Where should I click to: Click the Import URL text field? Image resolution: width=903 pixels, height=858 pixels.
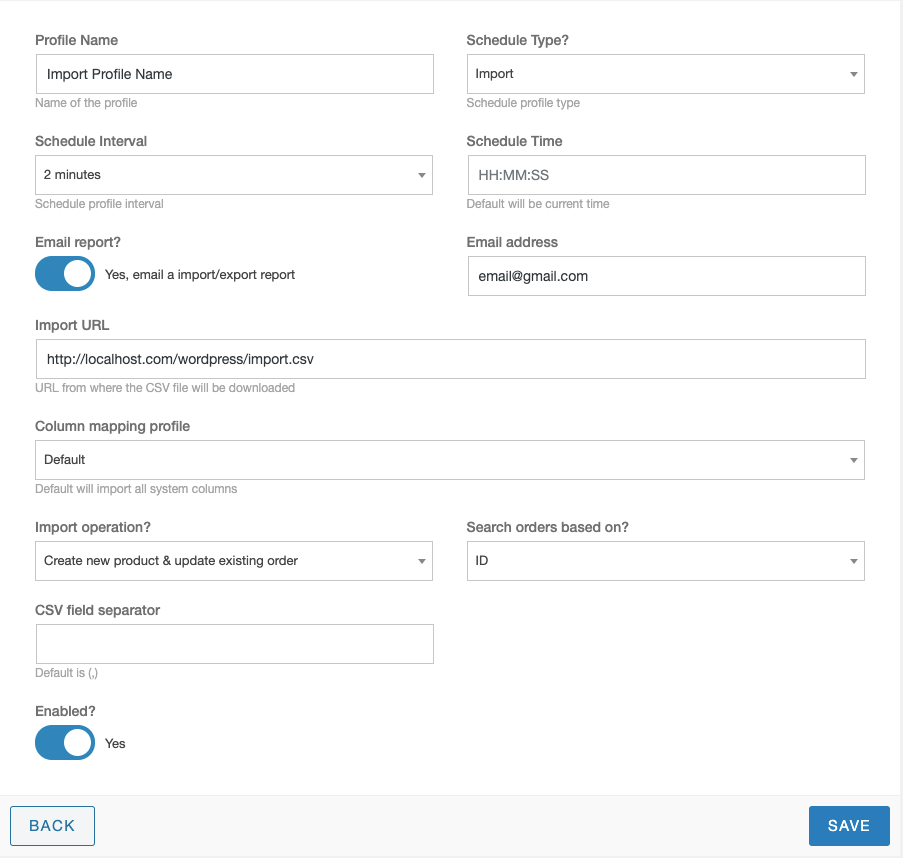click(451, 359)
